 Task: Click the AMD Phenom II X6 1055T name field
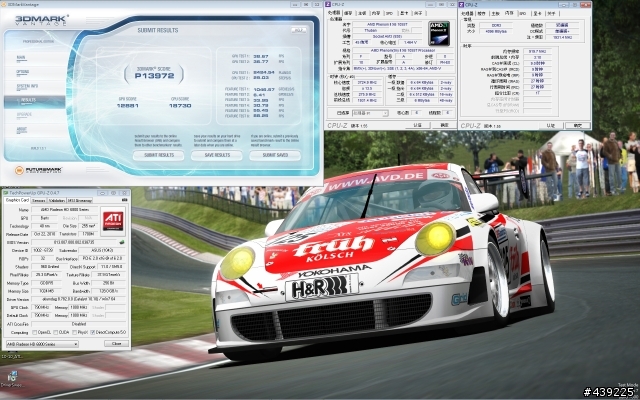[387, 24]
